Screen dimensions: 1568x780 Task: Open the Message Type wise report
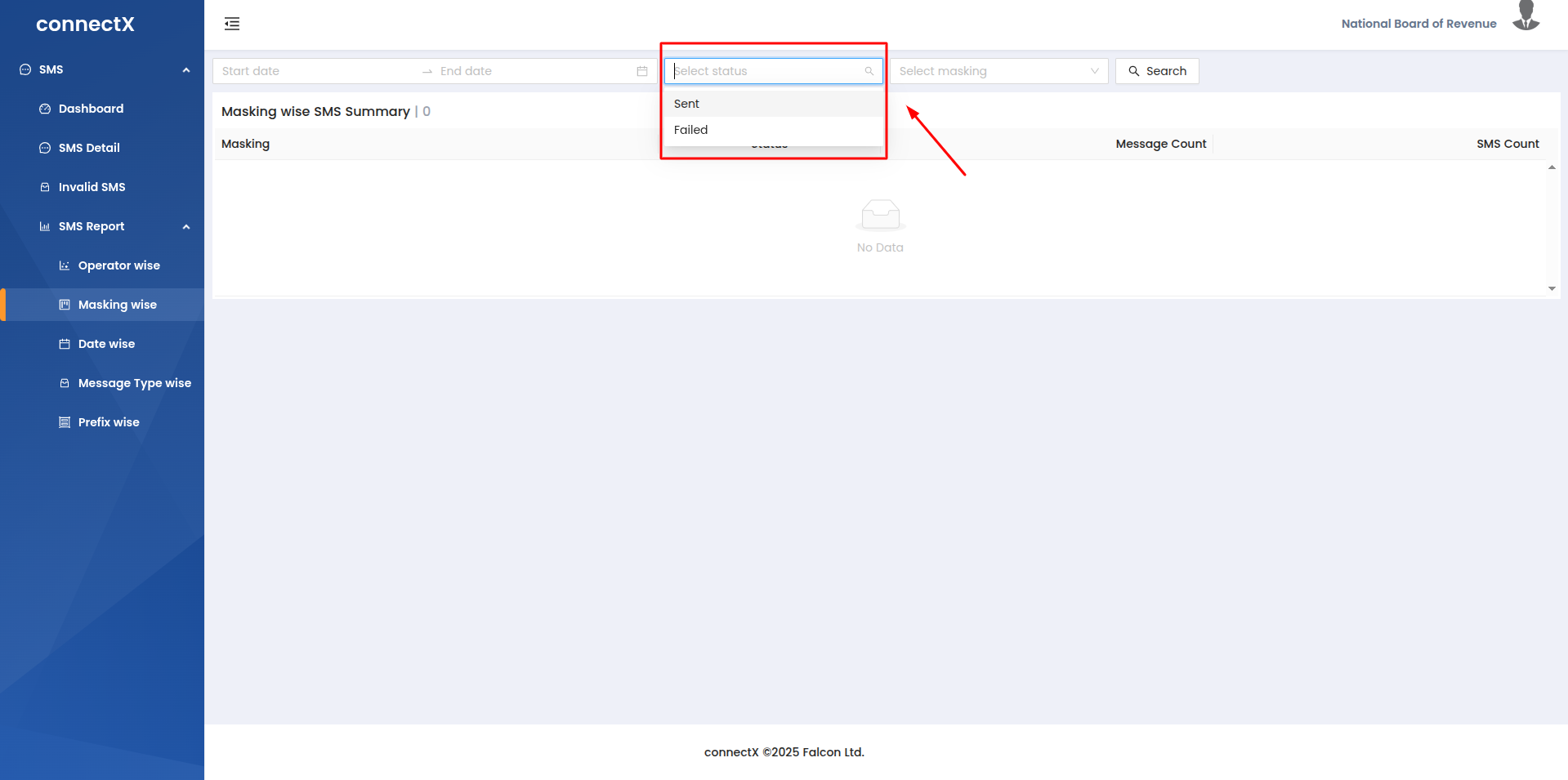coord(134,383)
